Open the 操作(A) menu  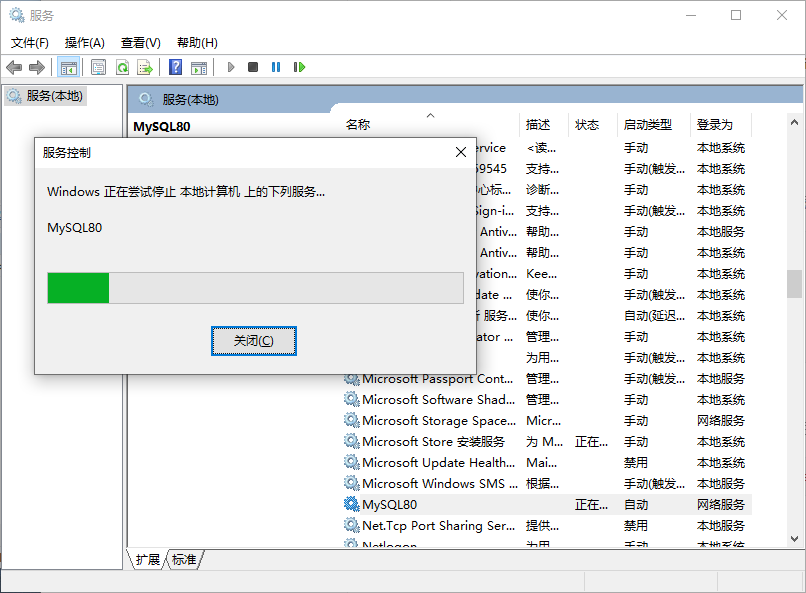pos(85,43)
